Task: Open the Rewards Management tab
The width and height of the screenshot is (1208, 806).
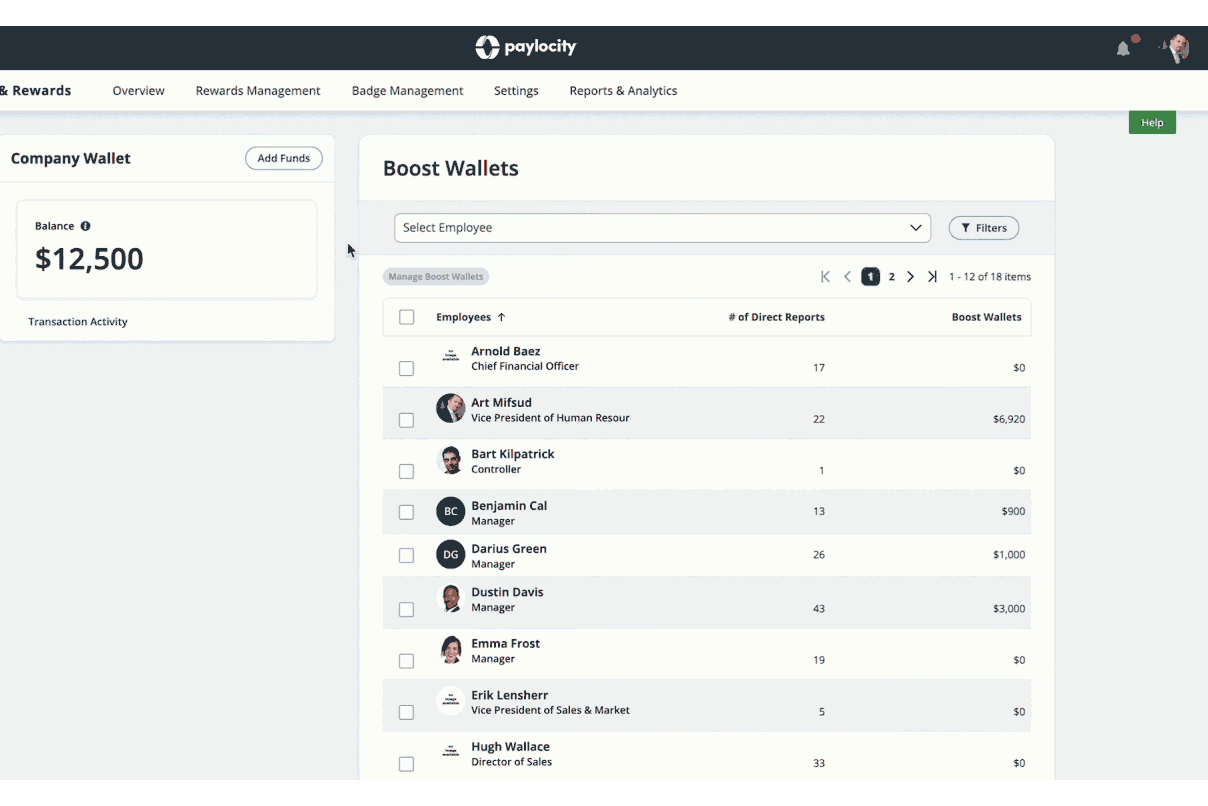Action: pos(258,91)
